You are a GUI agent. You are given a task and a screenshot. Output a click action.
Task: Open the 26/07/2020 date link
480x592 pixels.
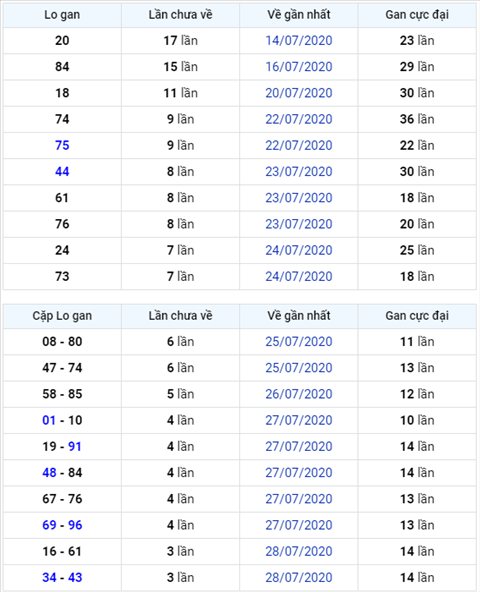click(298, 394)
